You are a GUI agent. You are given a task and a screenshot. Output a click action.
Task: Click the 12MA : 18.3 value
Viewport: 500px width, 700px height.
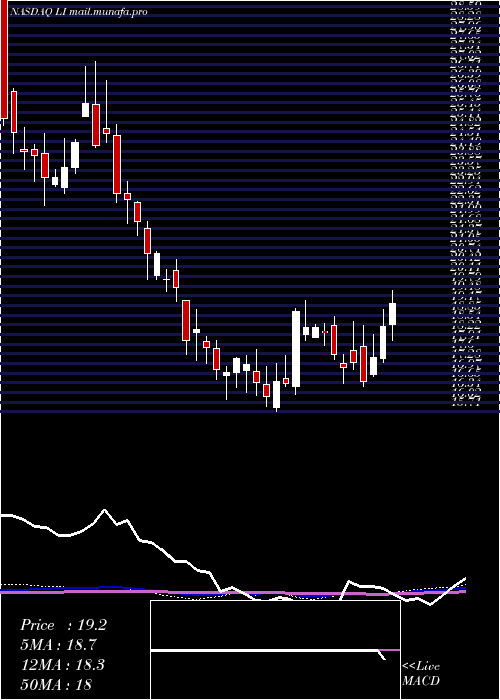click(62, 664)
